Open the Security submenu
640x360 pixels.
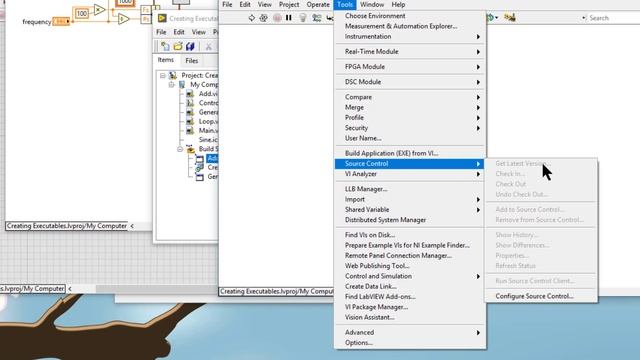[x=409, y=128]
